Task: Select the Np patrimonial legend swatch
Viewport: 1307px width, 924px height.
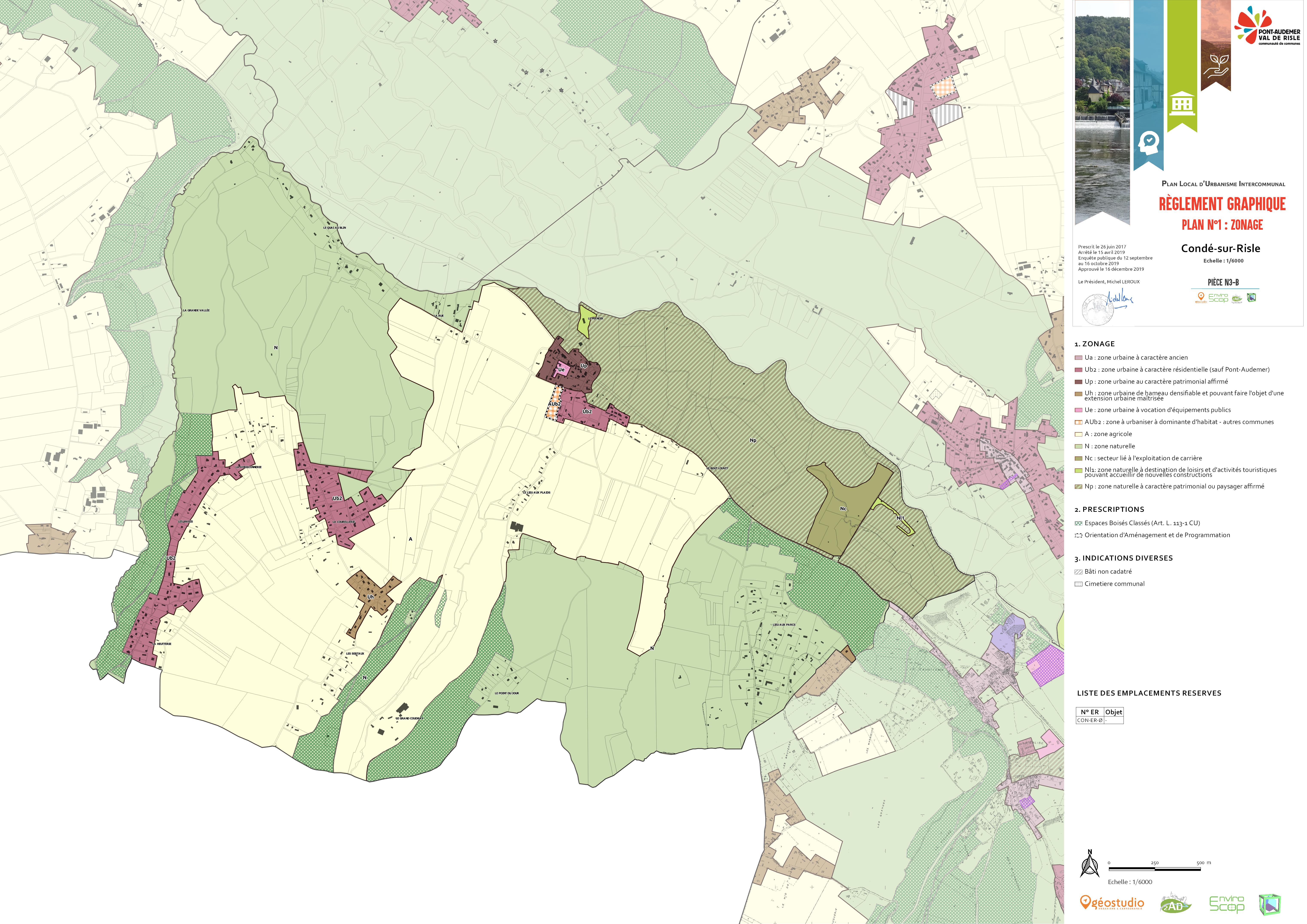Action: point(1078,487)
